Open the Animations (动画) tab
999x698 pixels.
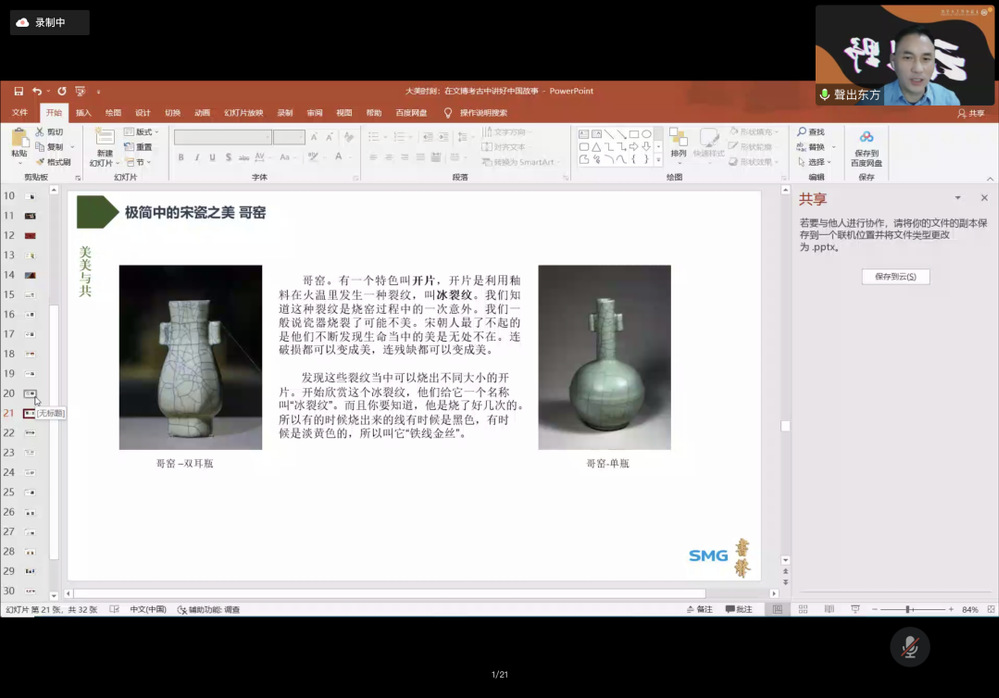202,113
